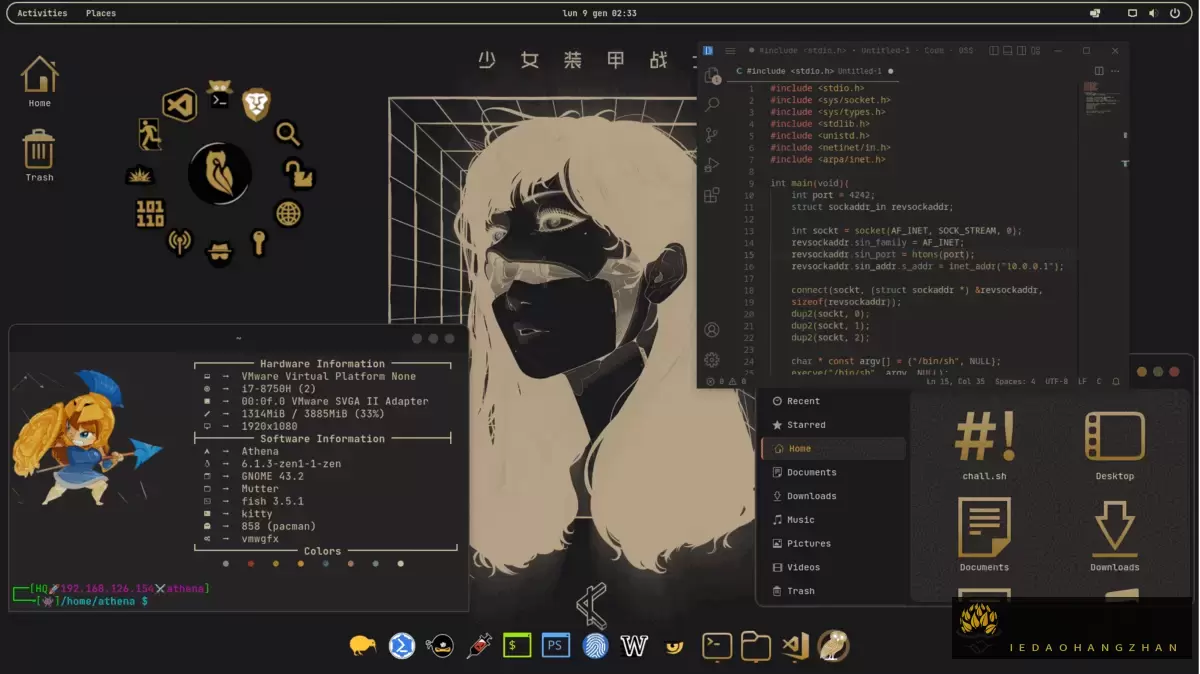Click Ln 15, Col 35 status entry
Screen dimensions: 1200x674
coord(955,382)
